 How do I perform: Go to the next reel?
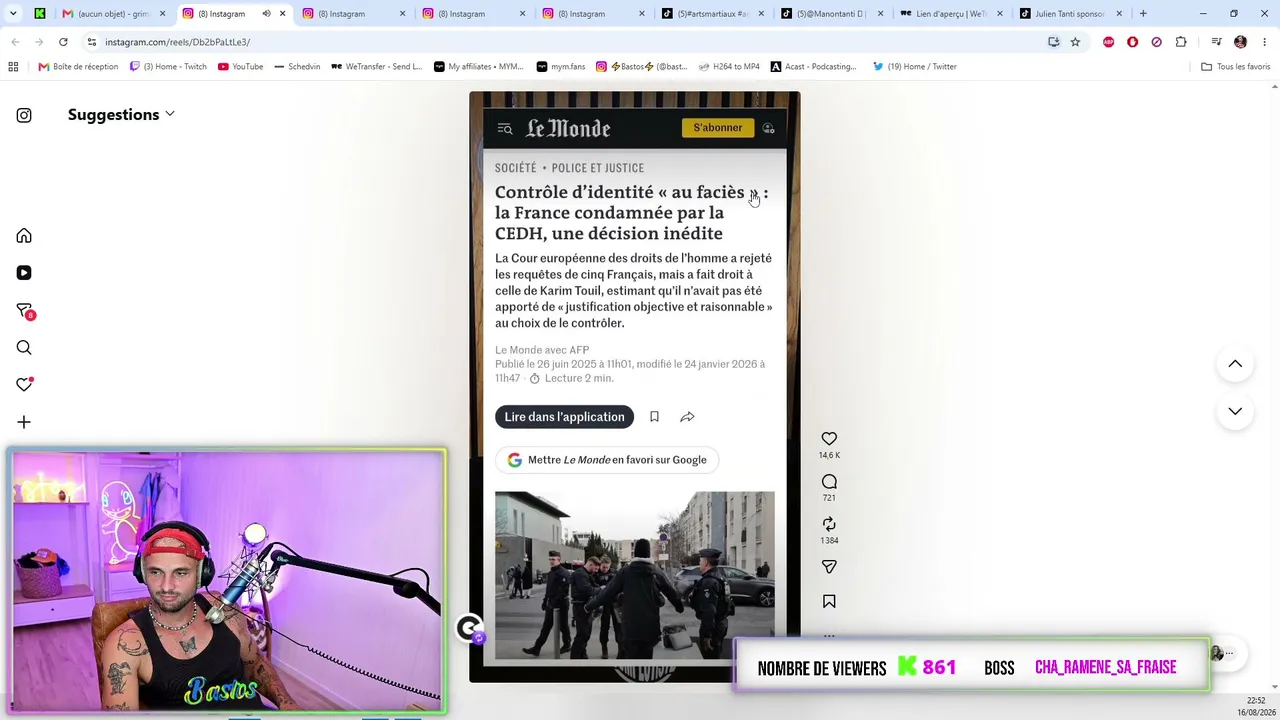pyautogui.click(x=1235, y=411)
